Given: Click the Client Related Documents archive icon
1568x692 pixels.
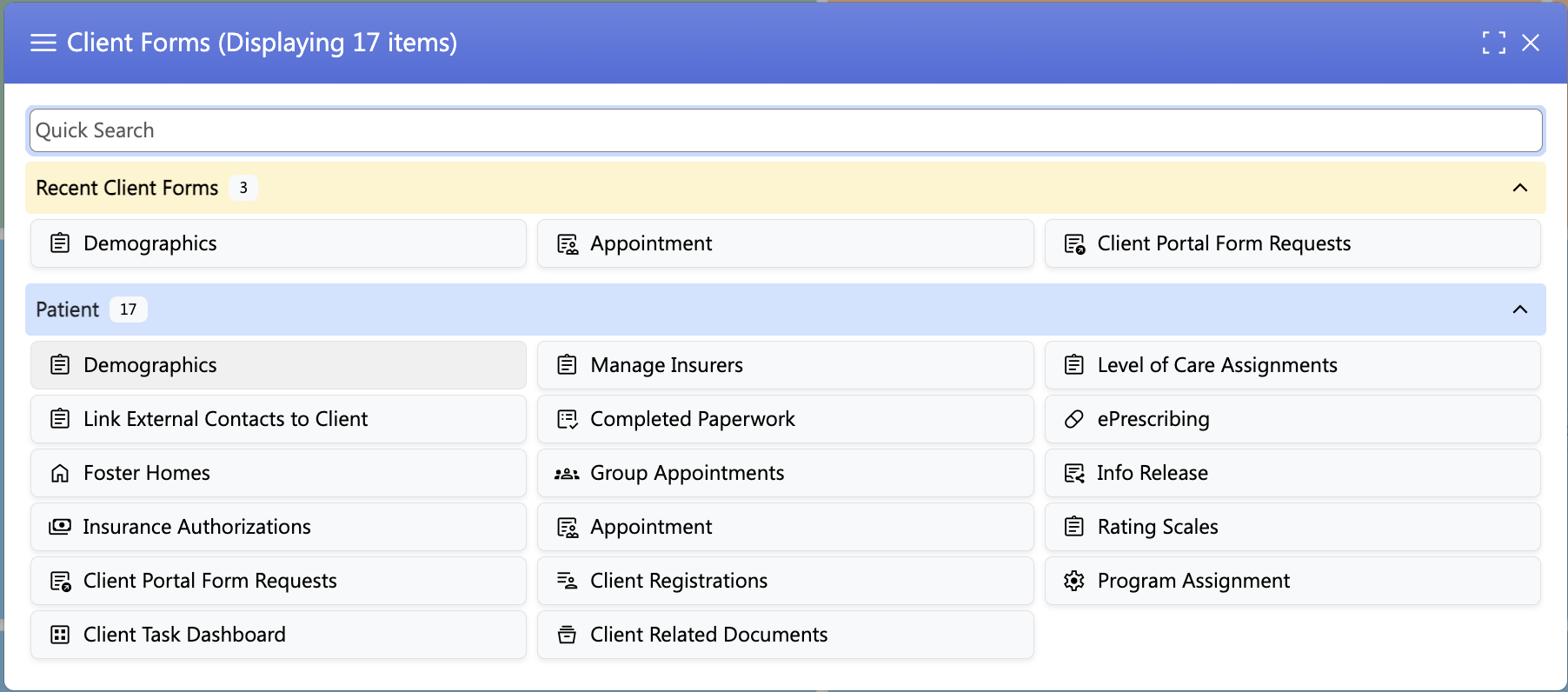Looking at the screenshot, I should pos(567,635).
